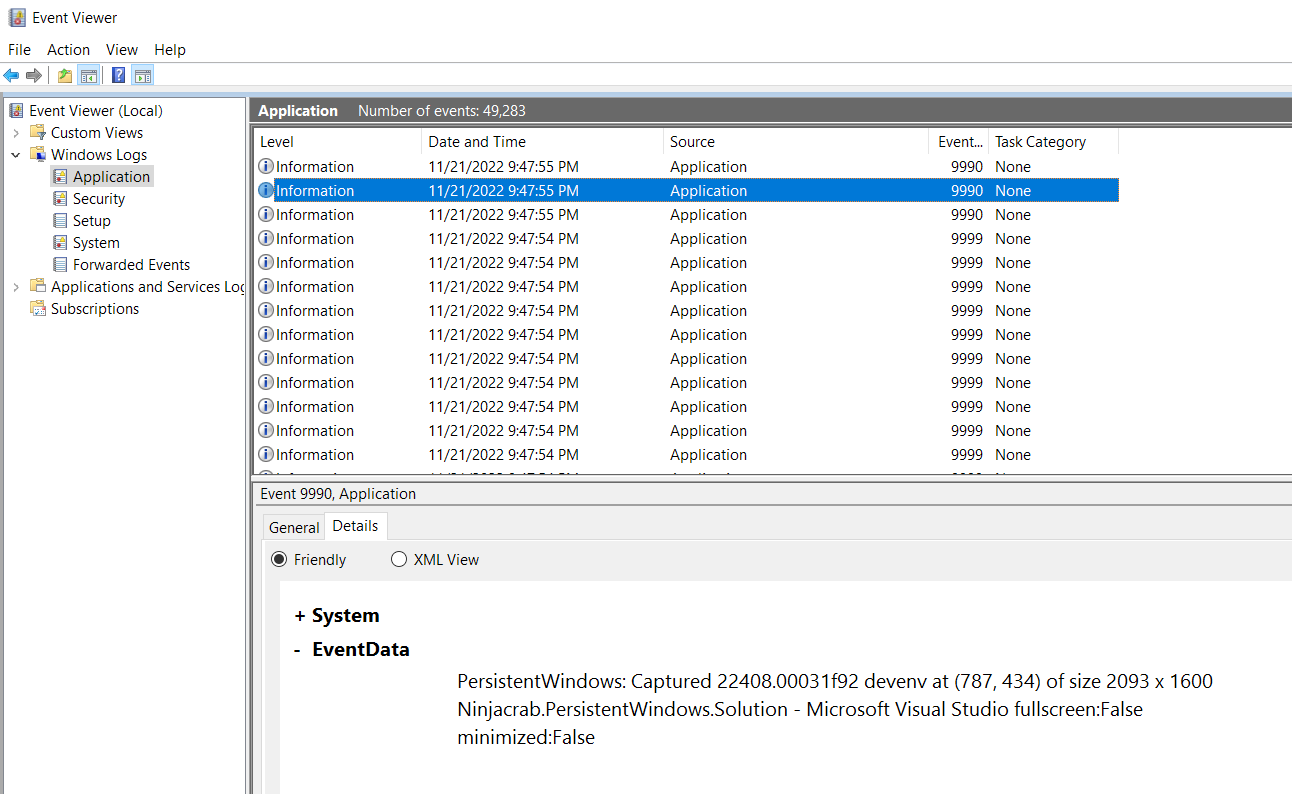The width and height of the screenshot is (1292, 794).
Task: Select the XML View radio button
Action: (x=398, y=559)
